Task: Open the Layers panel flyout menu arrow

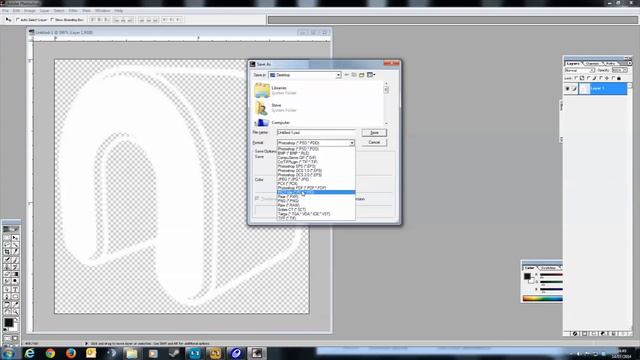Action: pyautogui.click(x=630, y=63)
